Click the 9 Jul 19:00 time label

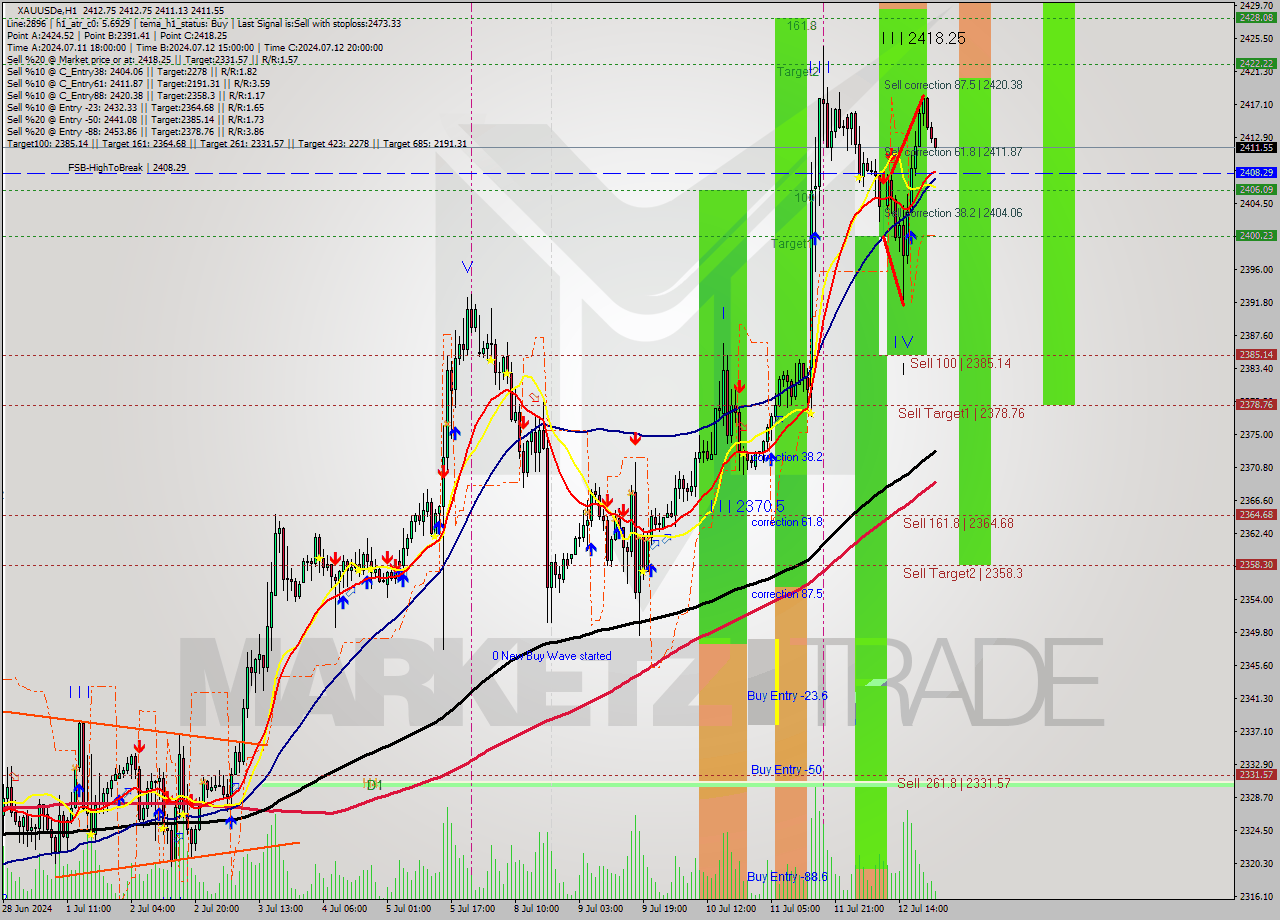665,909
